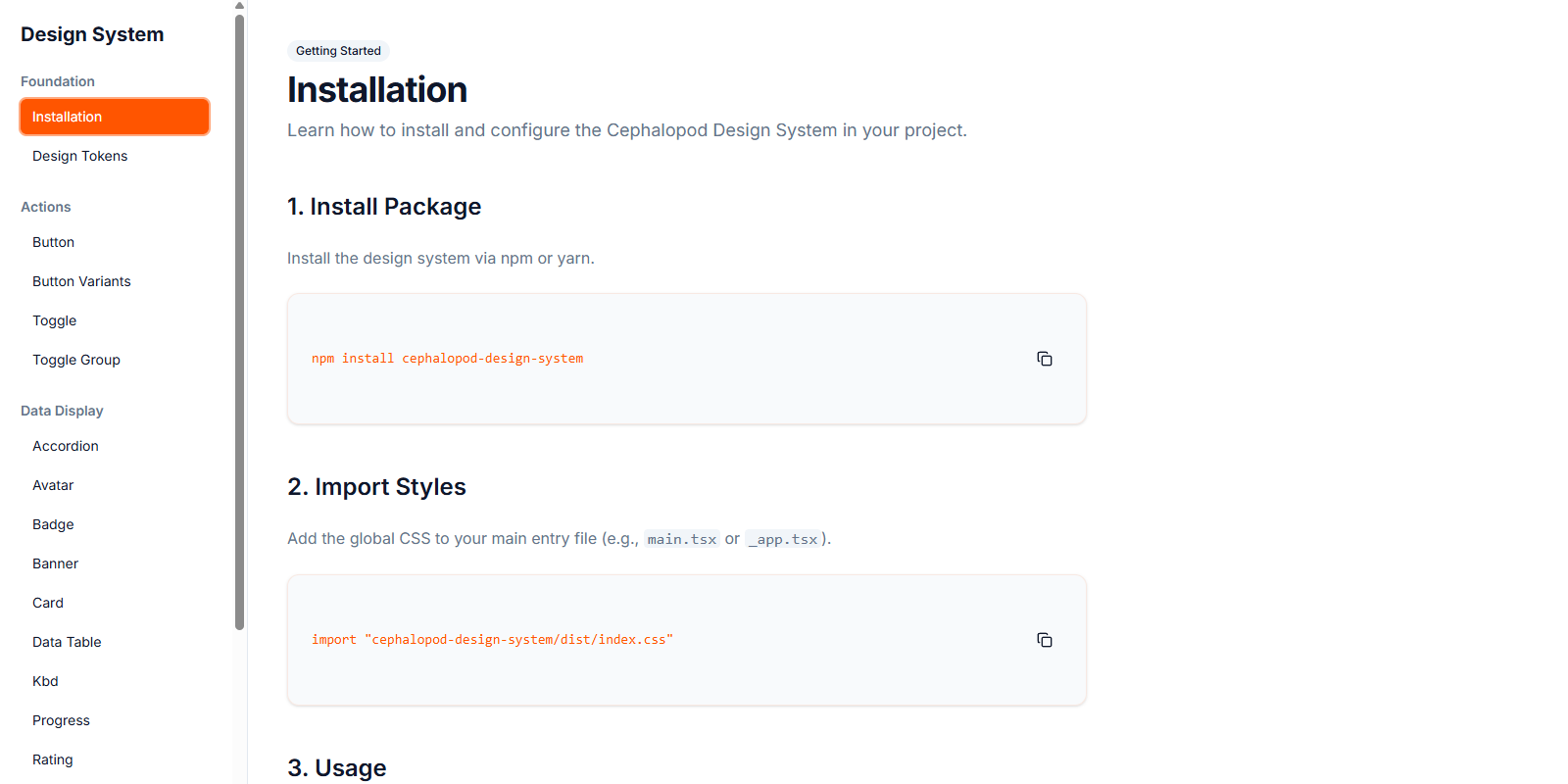Open the Installation sidebar page
The width and height of the screenshot is (1568, 784).
(115, 117)
